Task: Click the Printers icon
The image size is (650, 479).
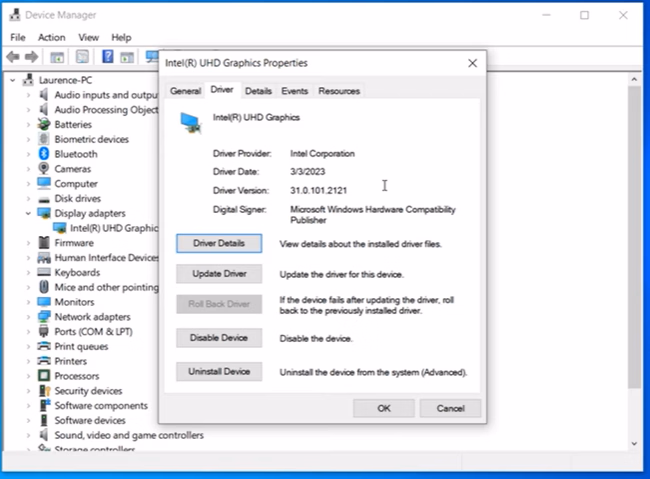Action: coord(44,361)
